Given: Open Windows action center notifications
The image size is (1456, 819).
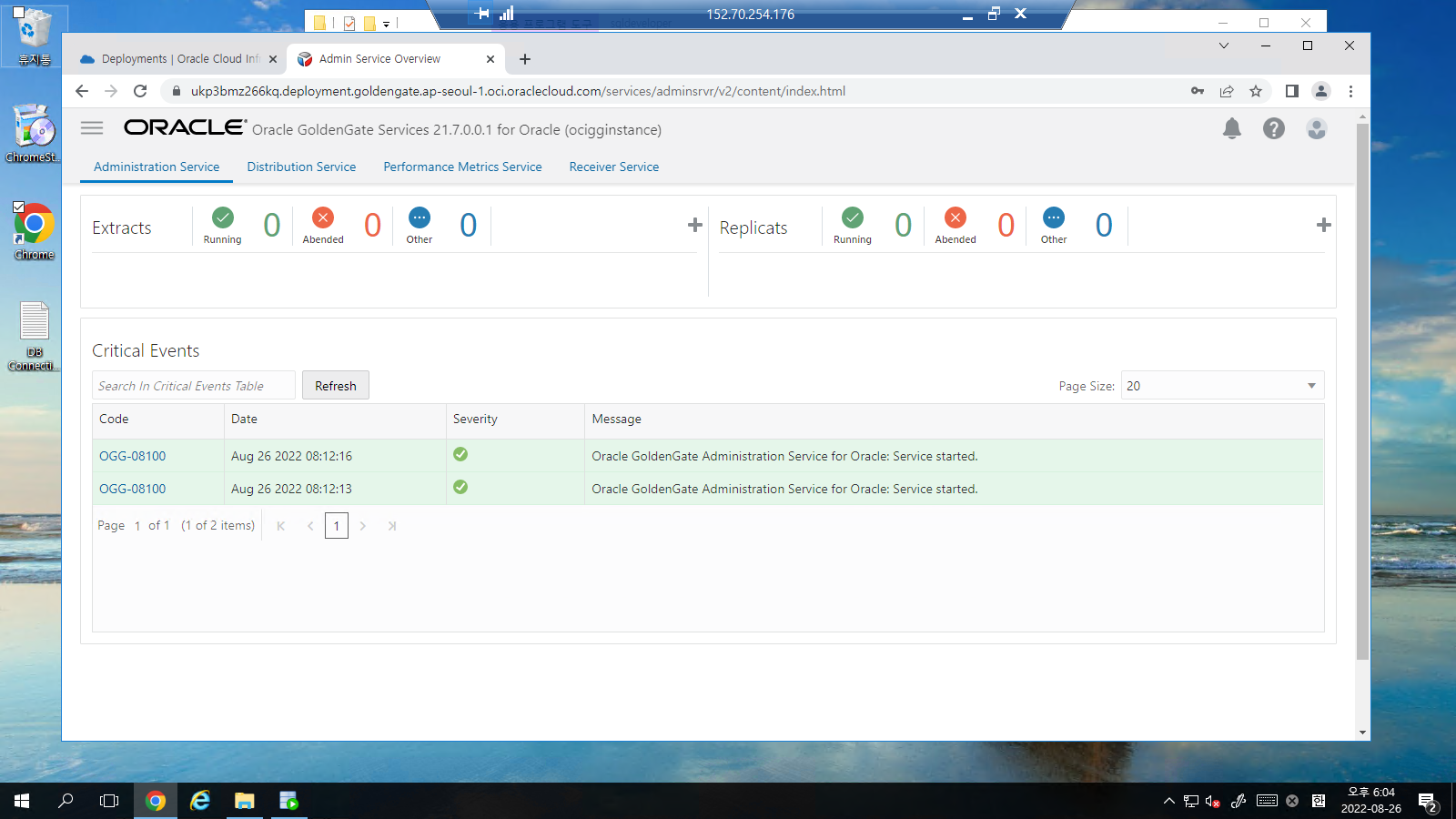Looking at the screenshot, I should (x=1428, y=802).
